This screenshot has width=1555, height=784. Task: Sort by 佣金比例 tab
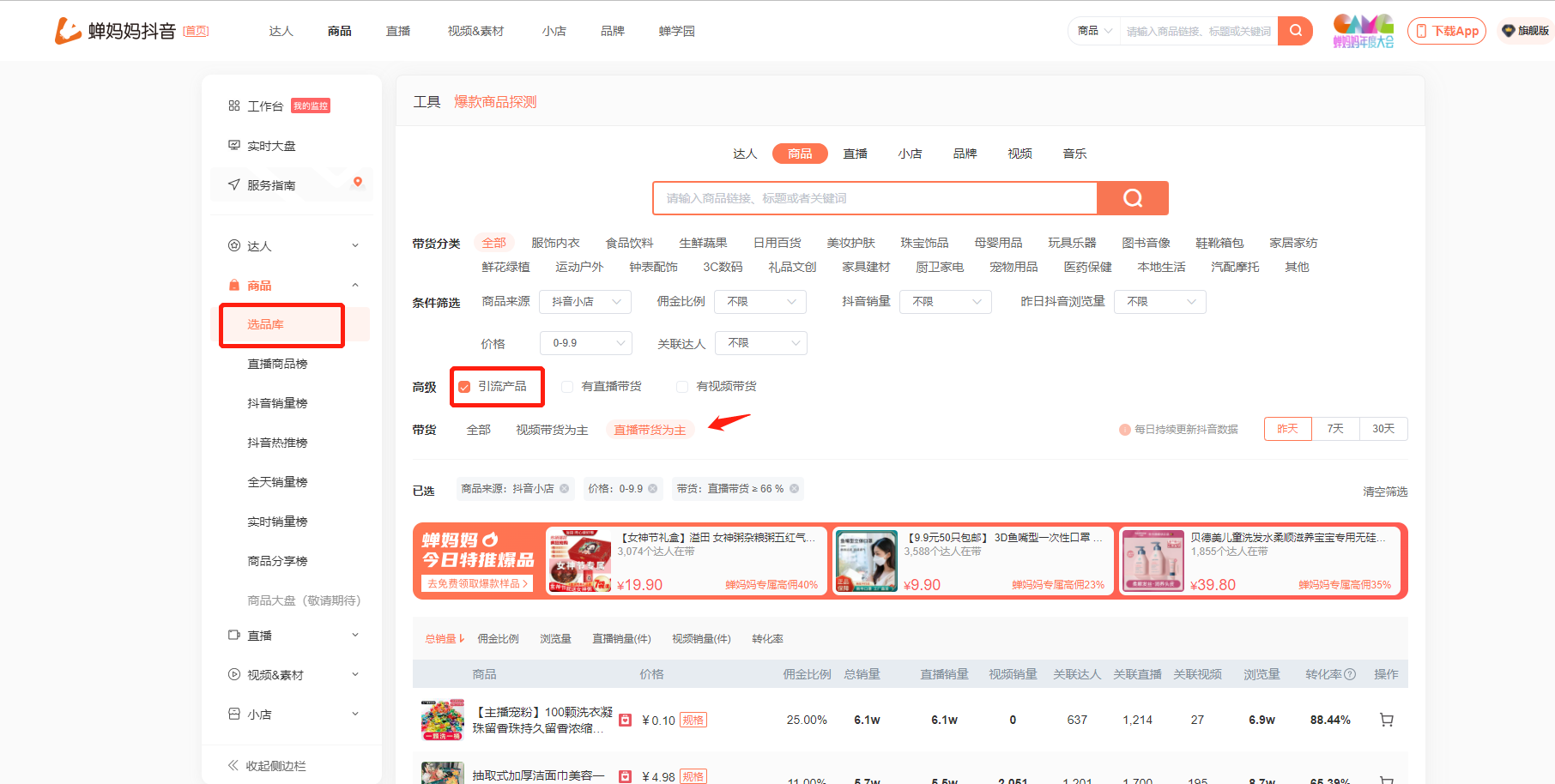[x=498, y=639]
